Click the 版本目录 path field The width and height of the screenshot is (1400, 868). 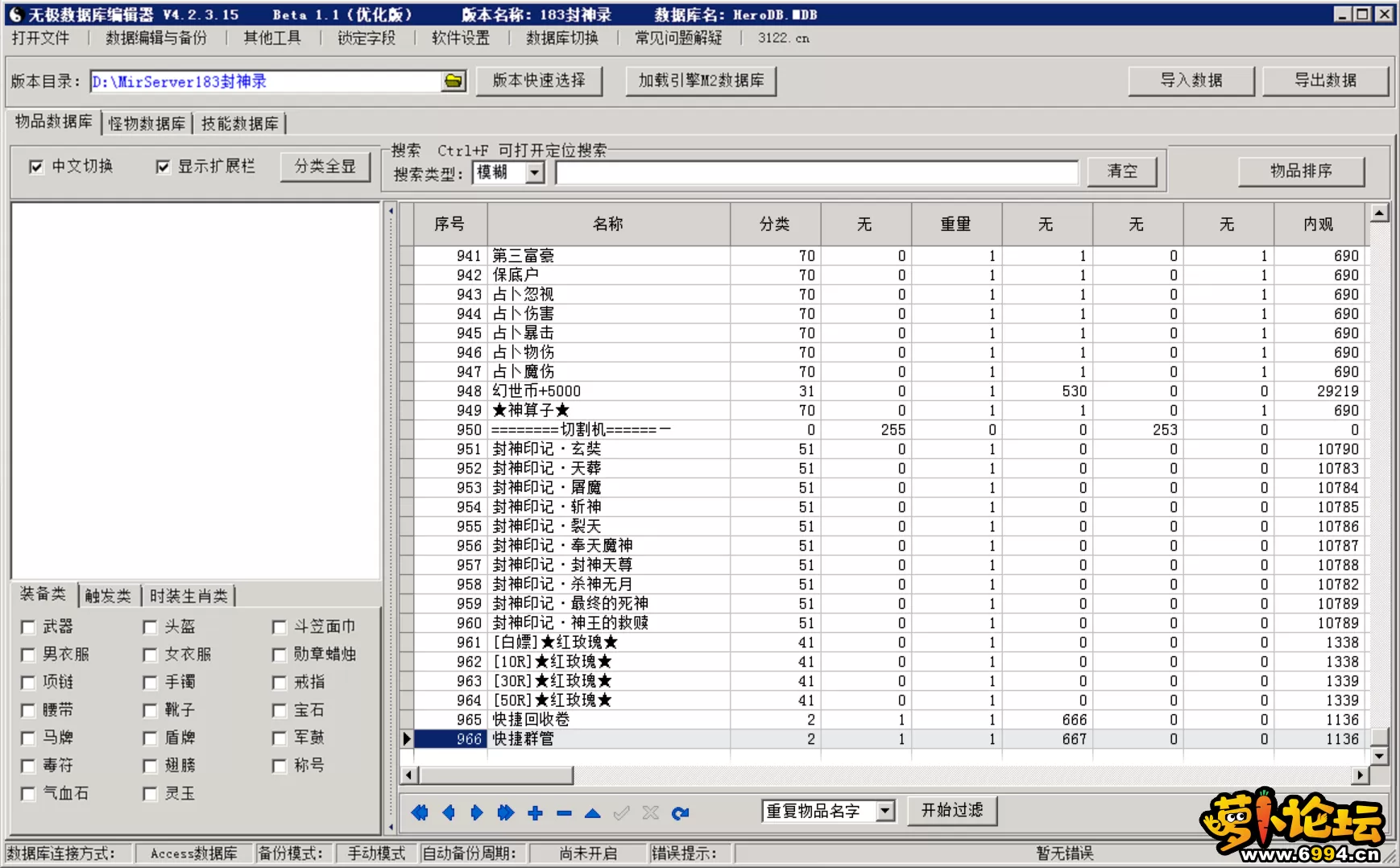(x=266, y=81)
